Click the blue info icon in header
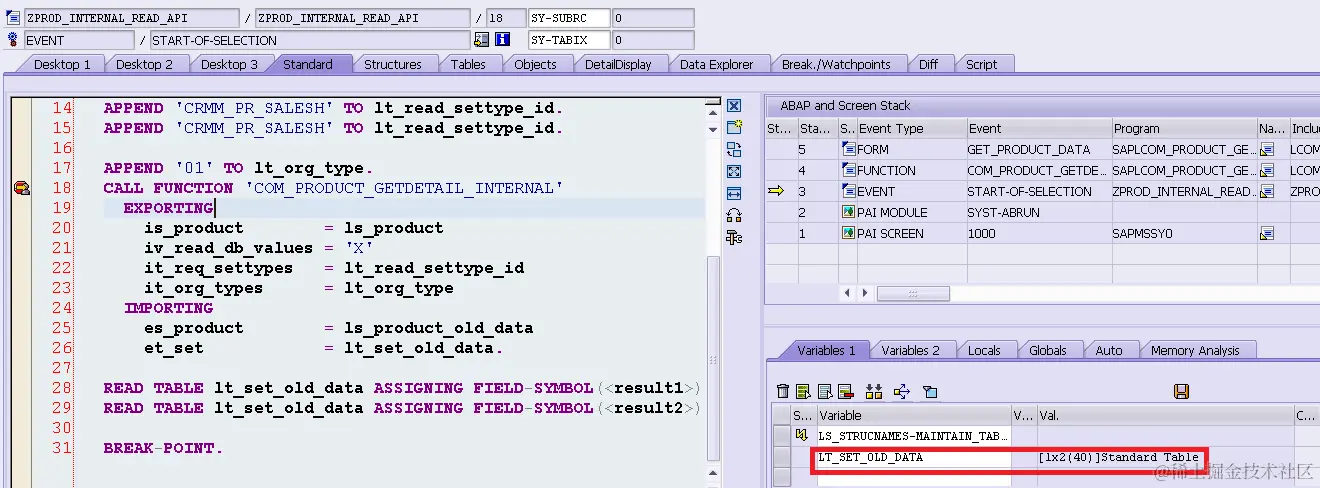The image size is (1320, 488). pyautogui.click(x=503, y=40)
